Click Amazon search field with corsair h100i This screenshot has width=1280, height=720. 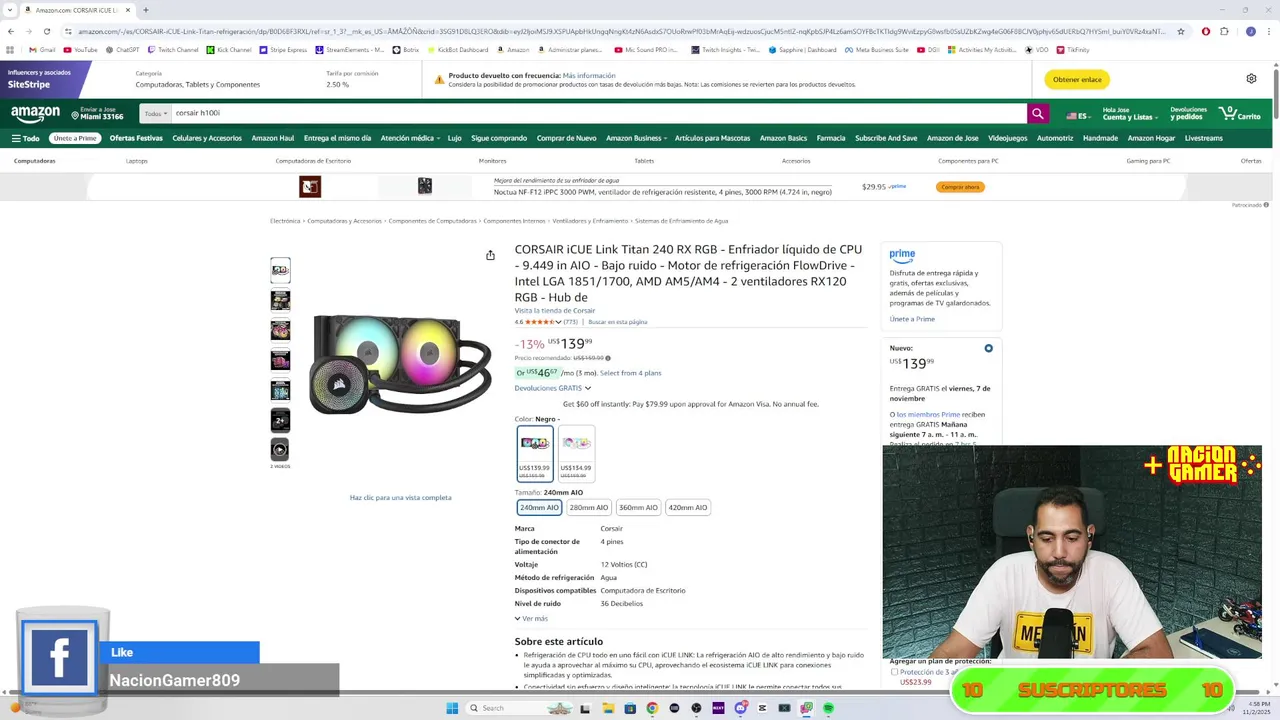point(598,114)
